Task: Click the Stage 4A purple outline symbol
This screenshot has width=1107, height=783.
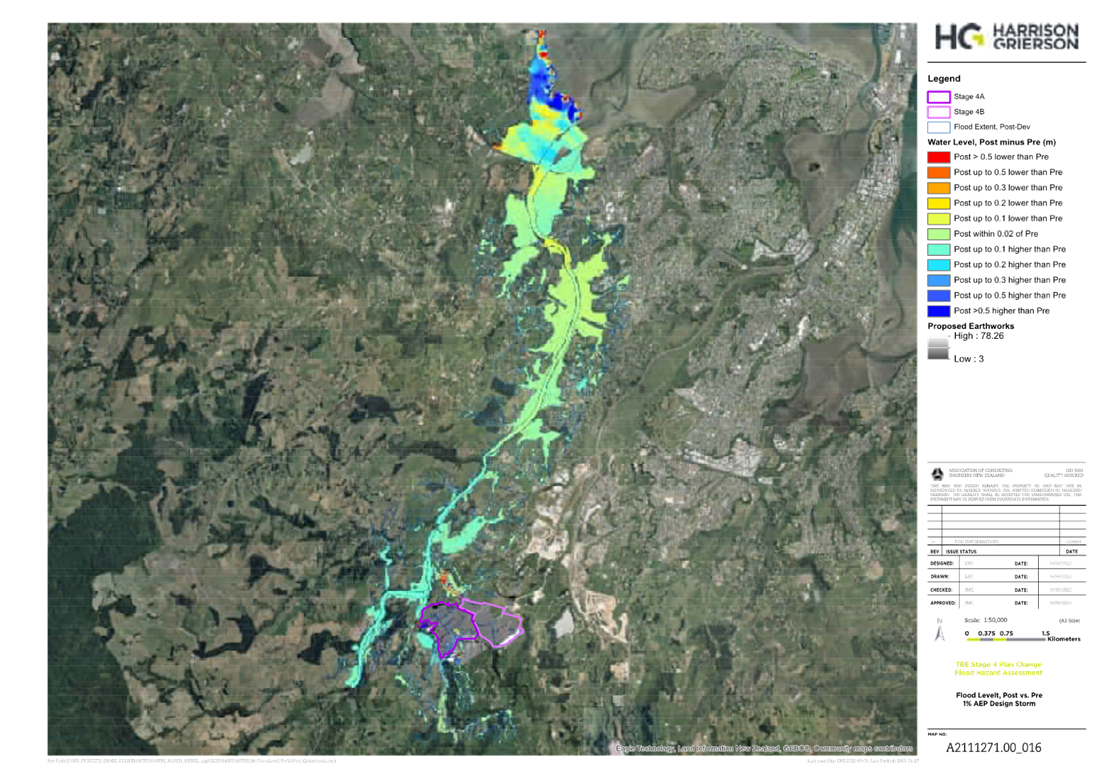Action: pyautogui.click(x=939, y=97)
